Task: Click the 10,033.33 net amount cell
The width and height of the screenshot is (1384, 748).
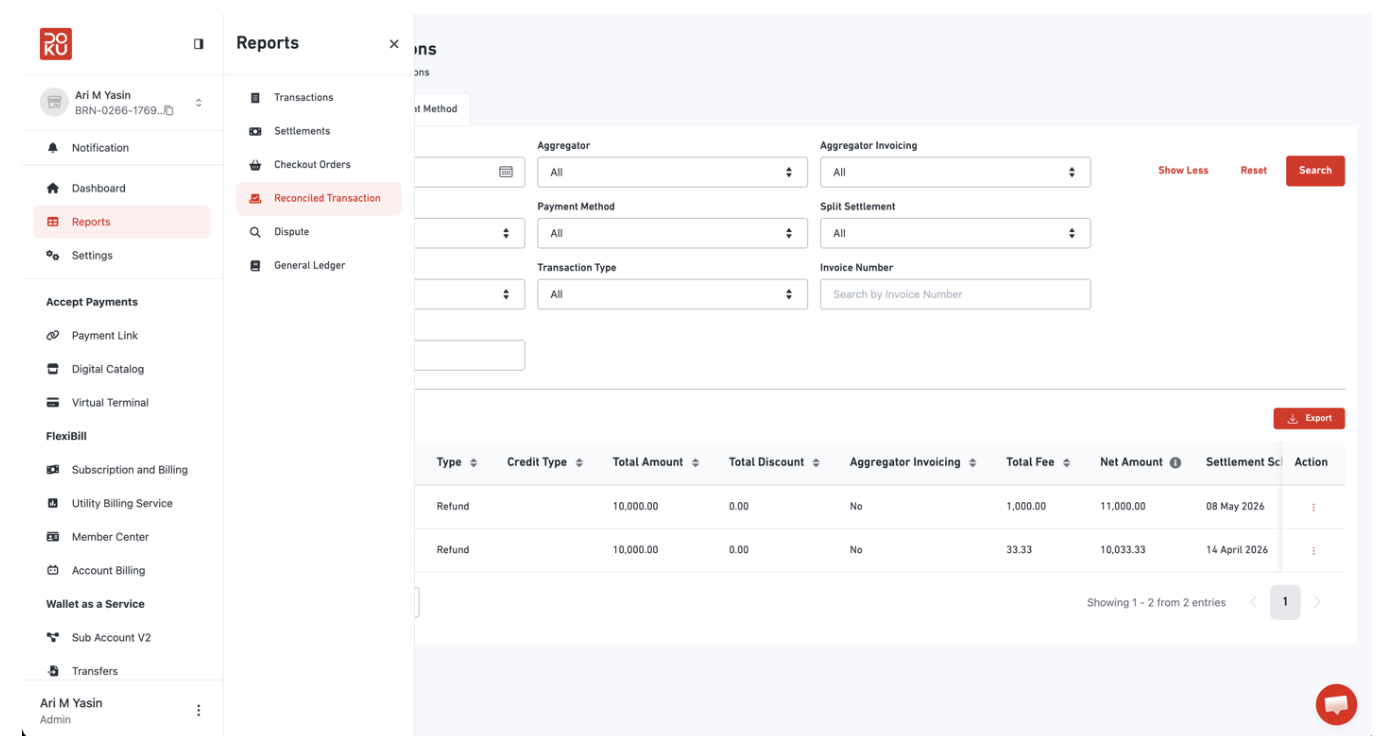Action: coord(1123,550)
